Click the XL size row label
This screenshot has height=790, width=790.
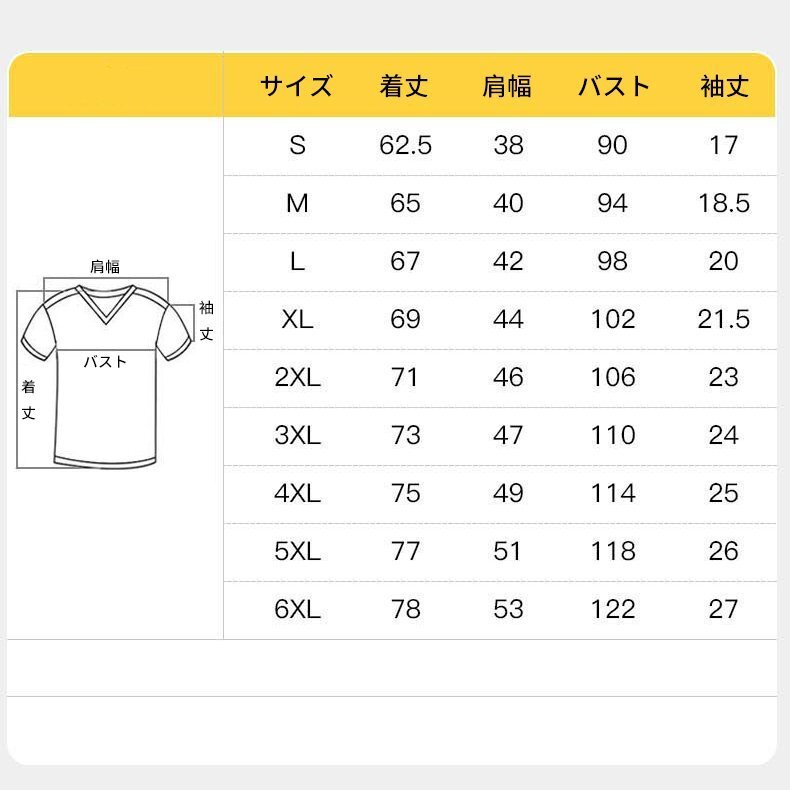pos(297,319)
